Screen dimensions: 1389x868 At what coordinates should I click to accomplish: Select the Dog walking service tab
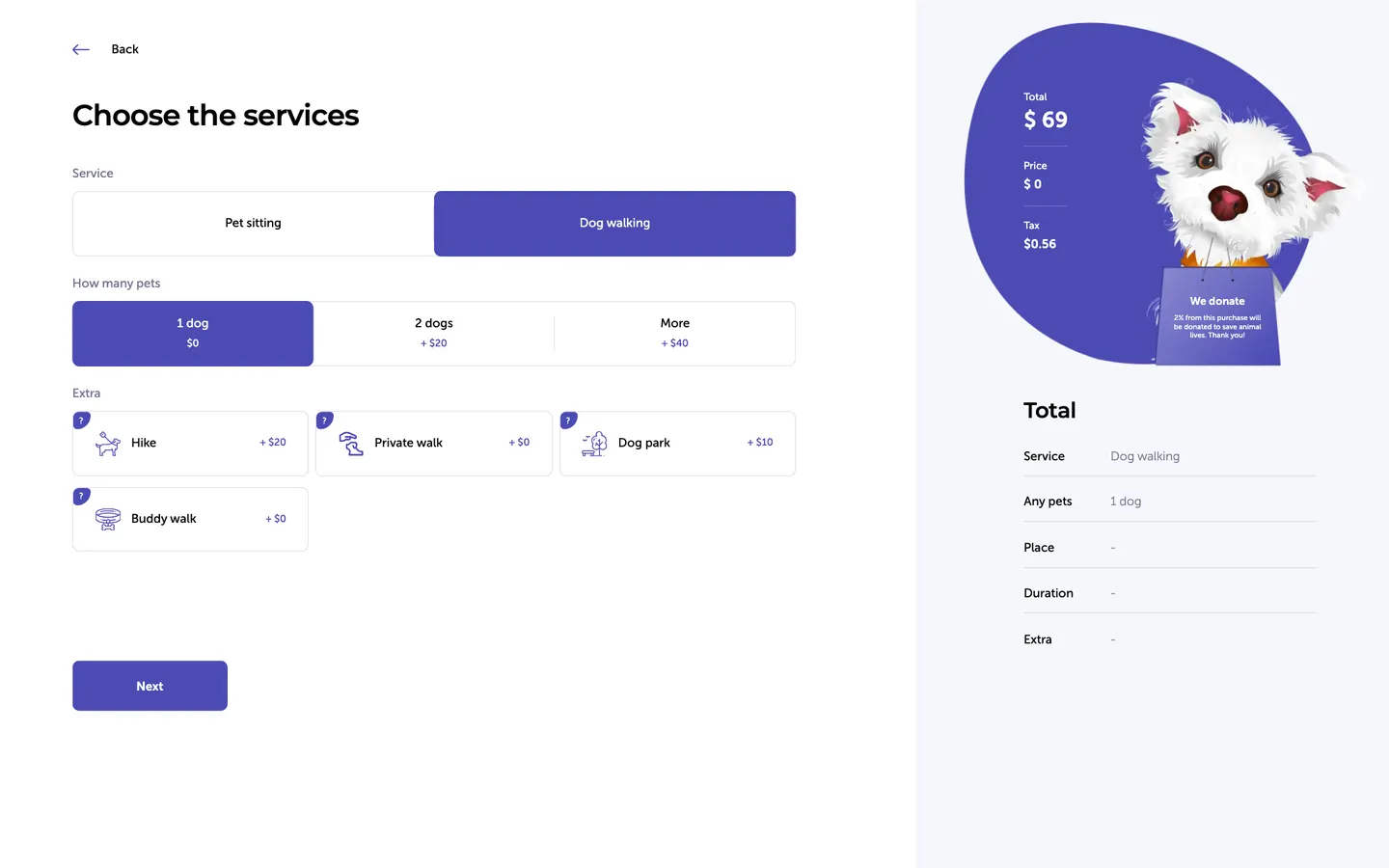(614, 224)
